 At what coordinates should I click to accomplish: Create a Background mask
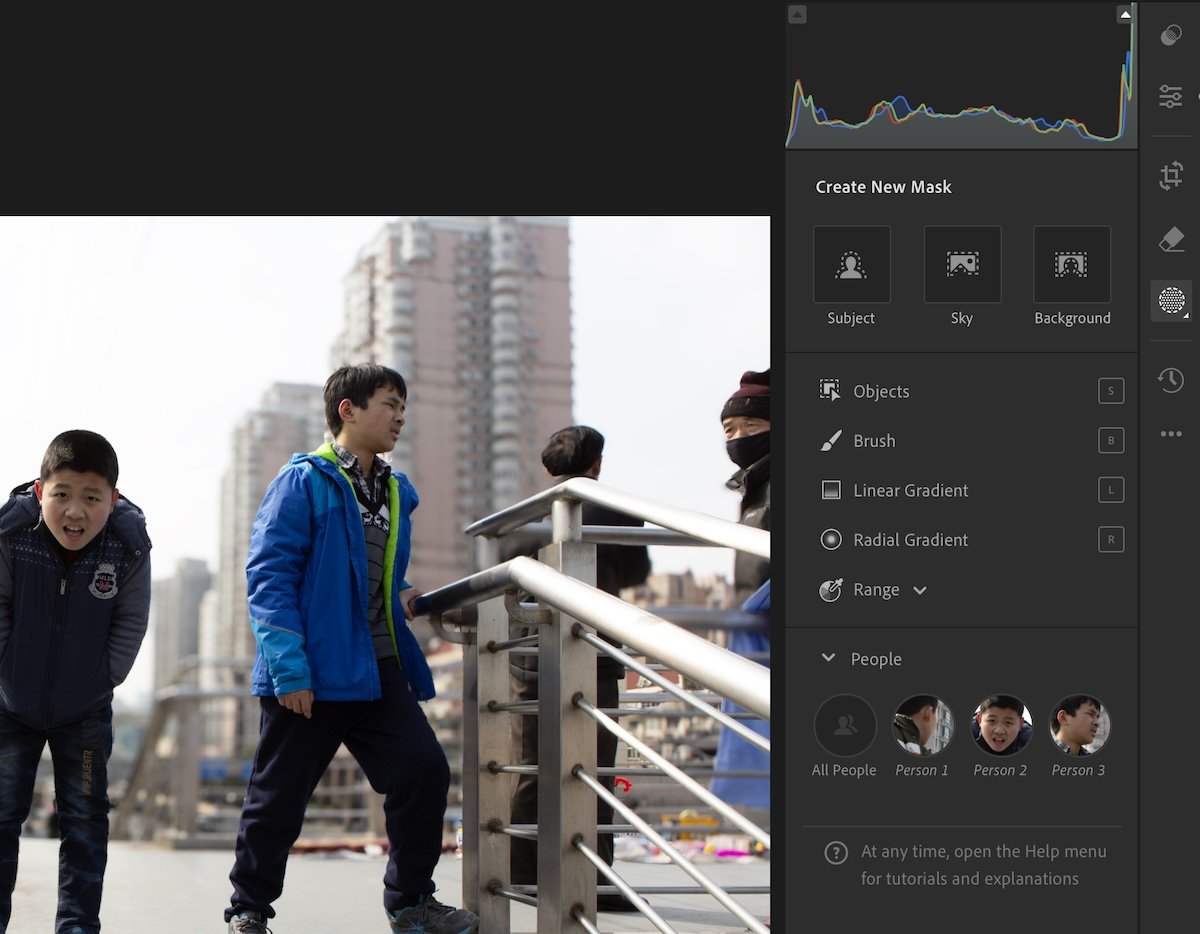coord(1072,264)
